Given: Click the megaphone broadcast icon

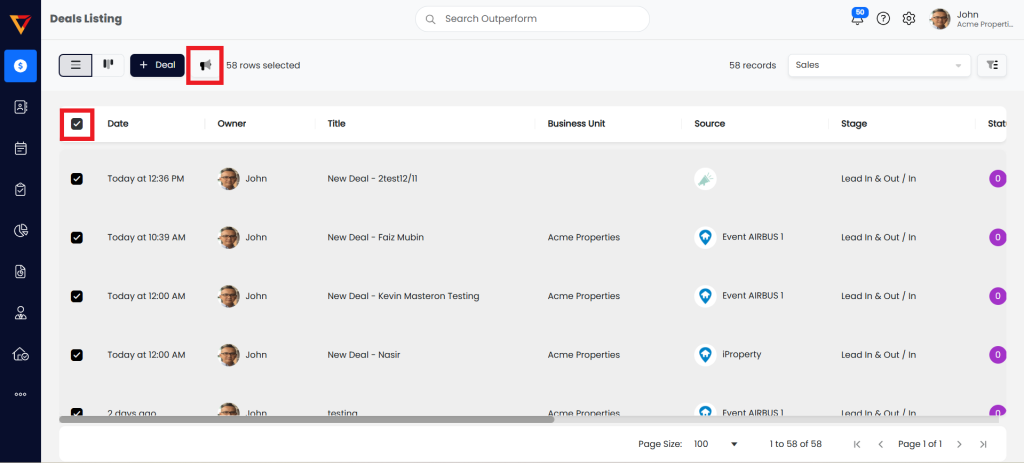Looking at the screenshot, I should point(205,65).
